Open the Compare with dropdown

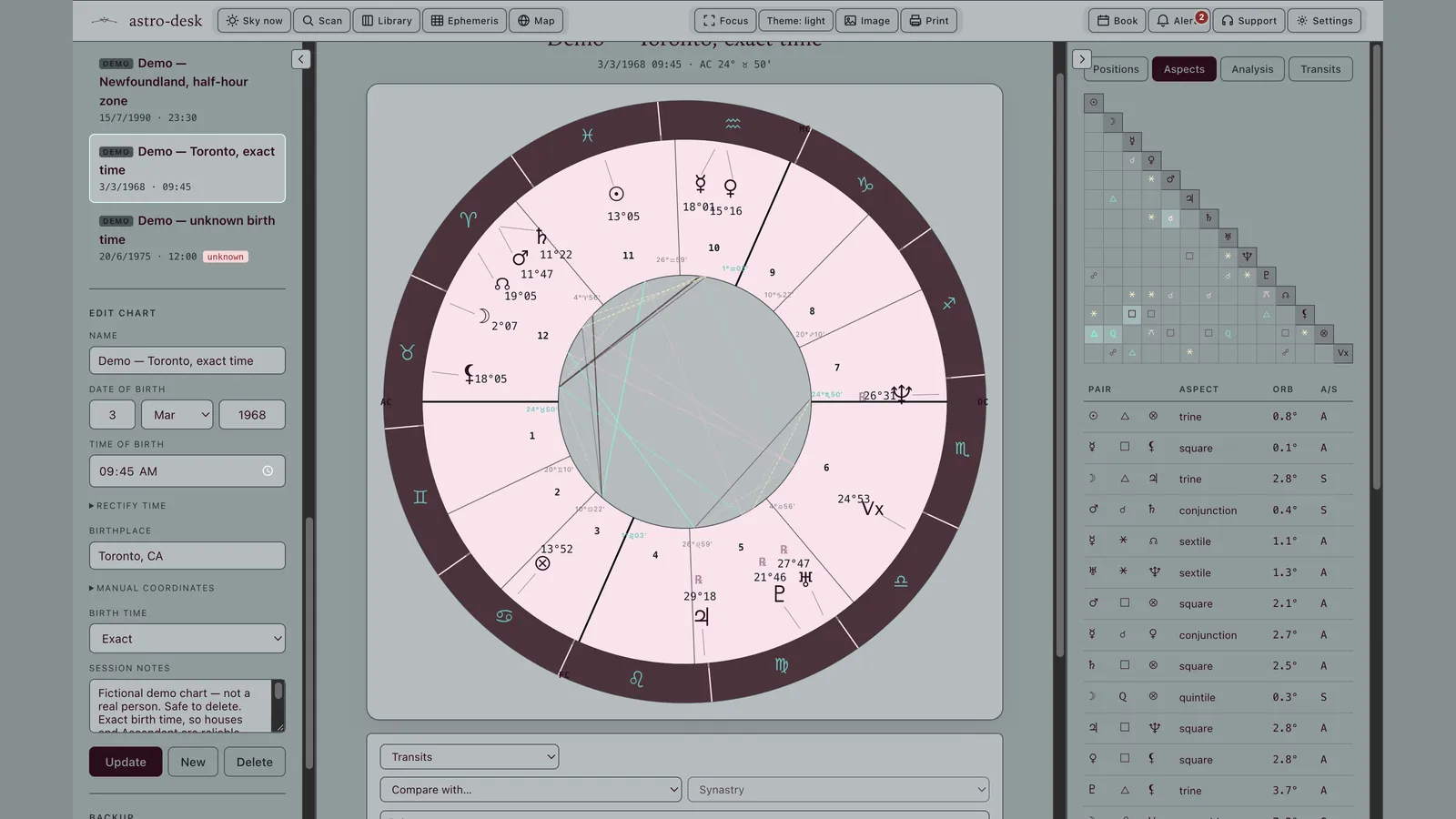click(531, 790)
